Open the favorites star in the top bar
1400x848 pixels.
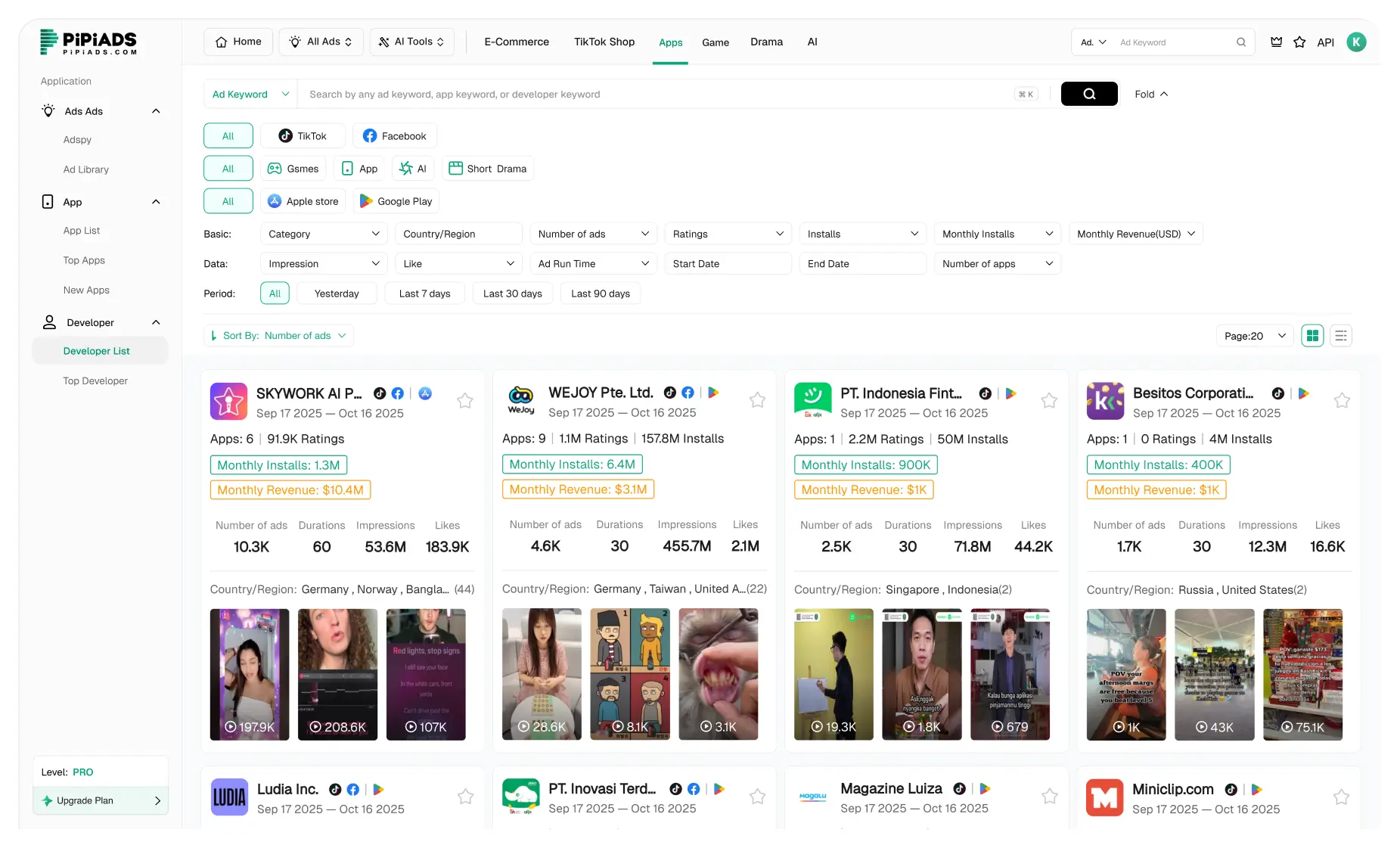pyautogui.click(x=1299, y=42)
